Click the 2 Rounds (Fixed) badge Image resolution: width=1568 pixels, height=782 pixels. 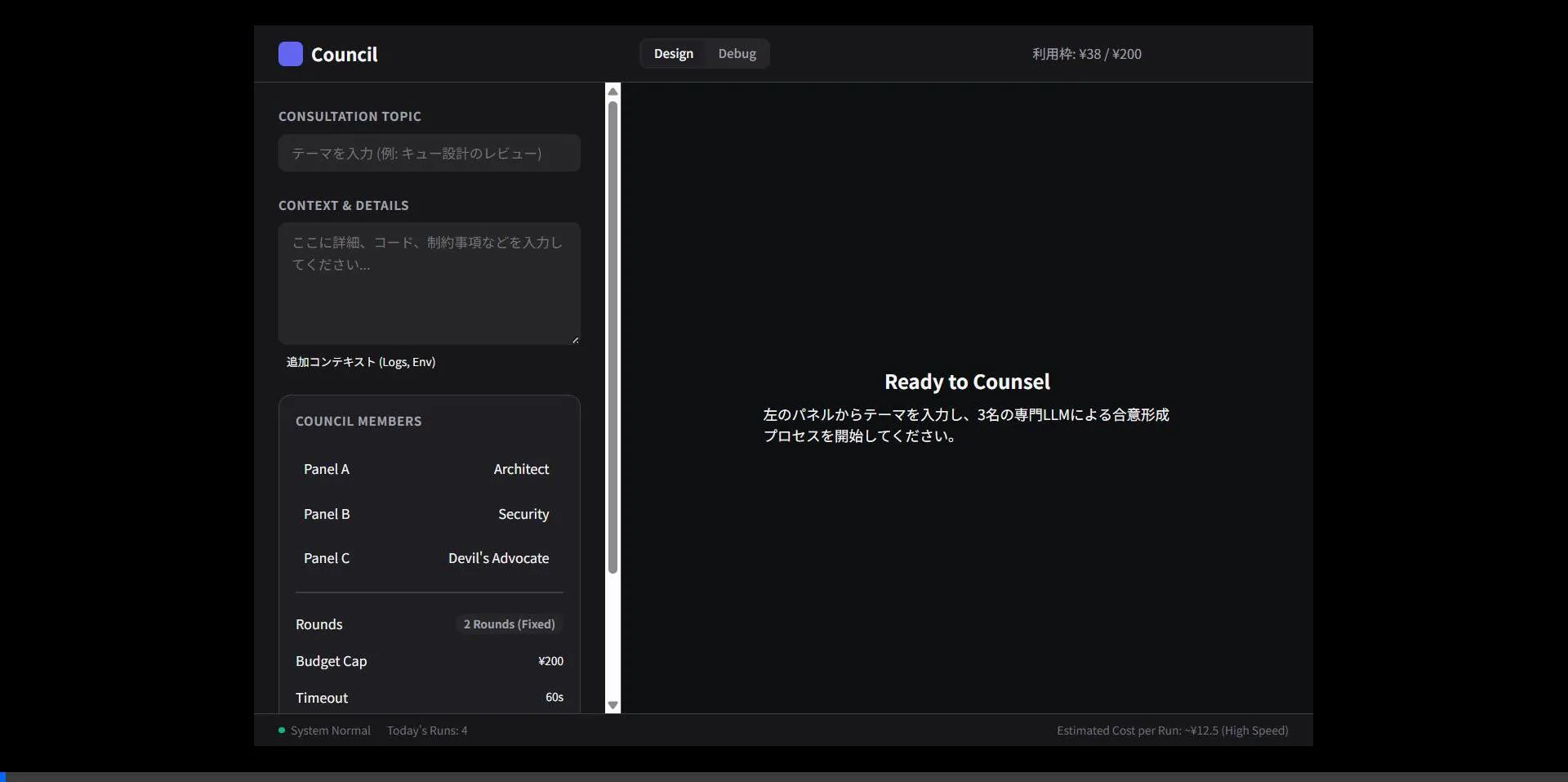[x=508, y=623]
